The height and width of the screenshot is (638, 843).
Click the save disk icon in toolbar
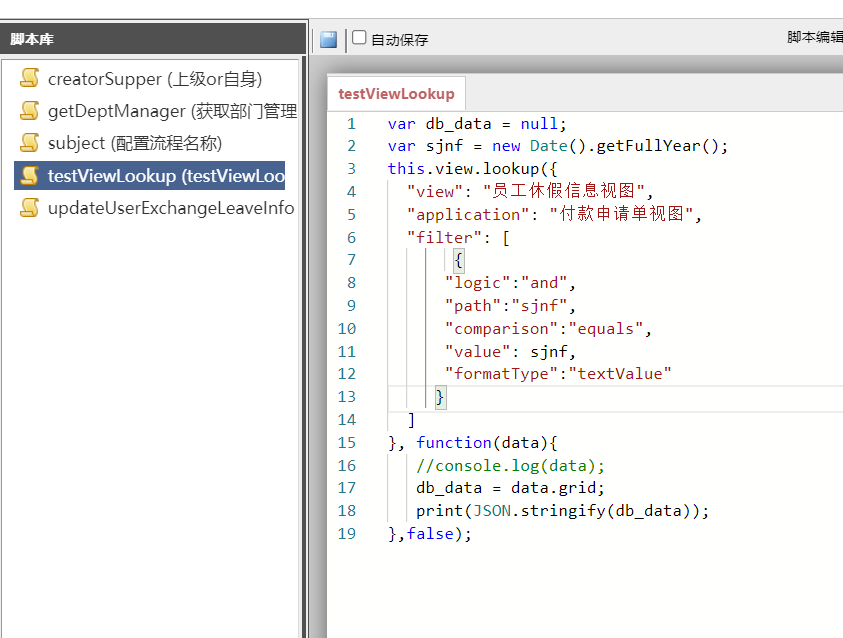[328, 40]
